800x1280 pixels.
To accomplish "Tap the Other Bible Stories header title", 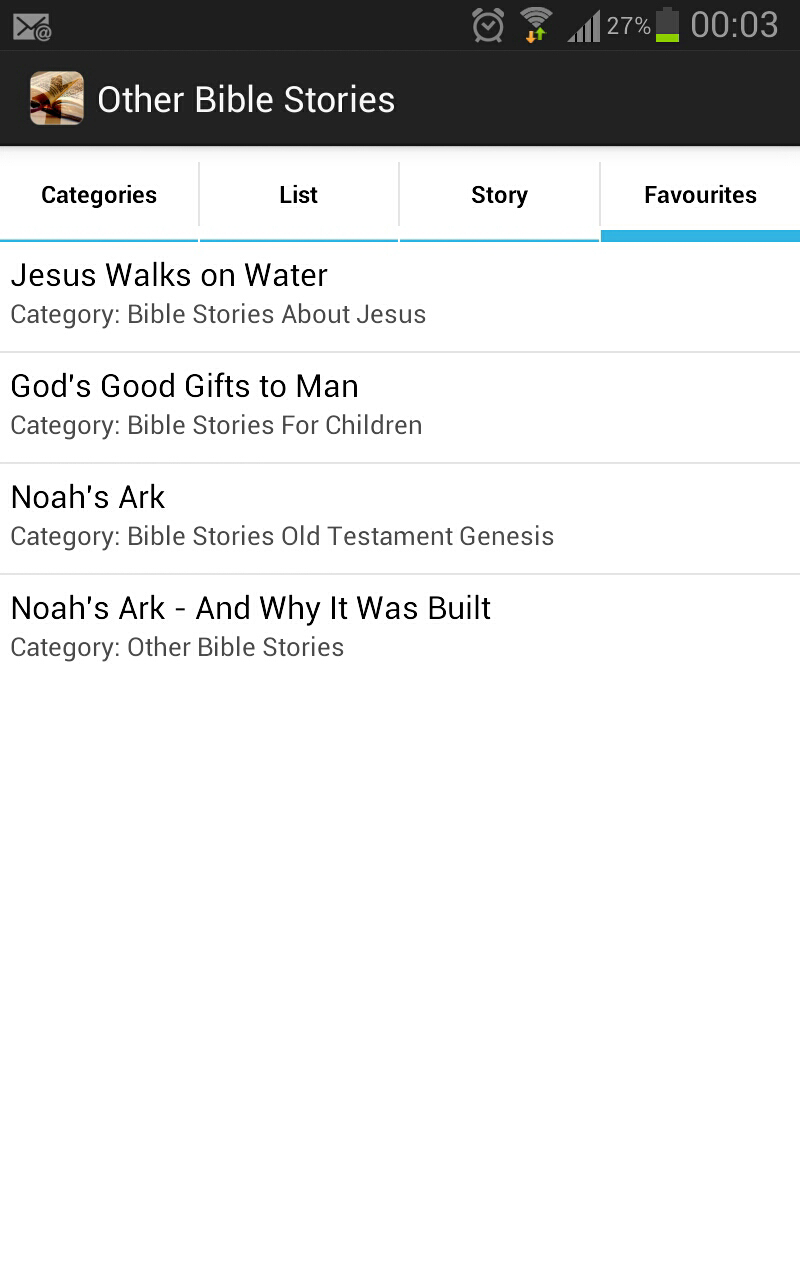I will [246, 100].
